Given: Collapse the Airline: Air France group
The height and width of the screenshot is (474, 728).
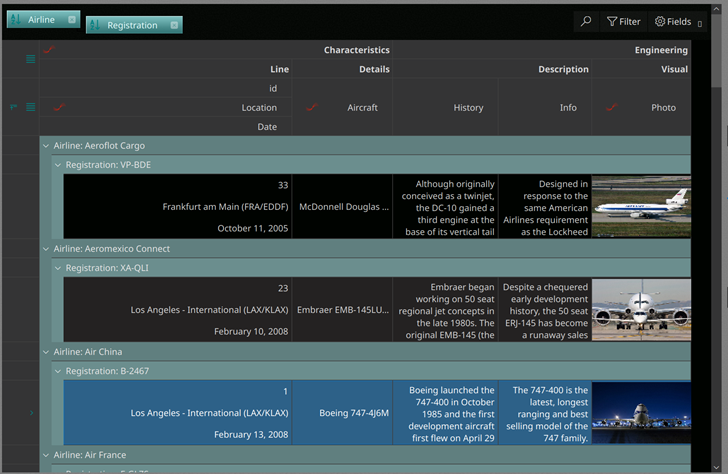Looking at the screenshot, I should coord(46,455).
